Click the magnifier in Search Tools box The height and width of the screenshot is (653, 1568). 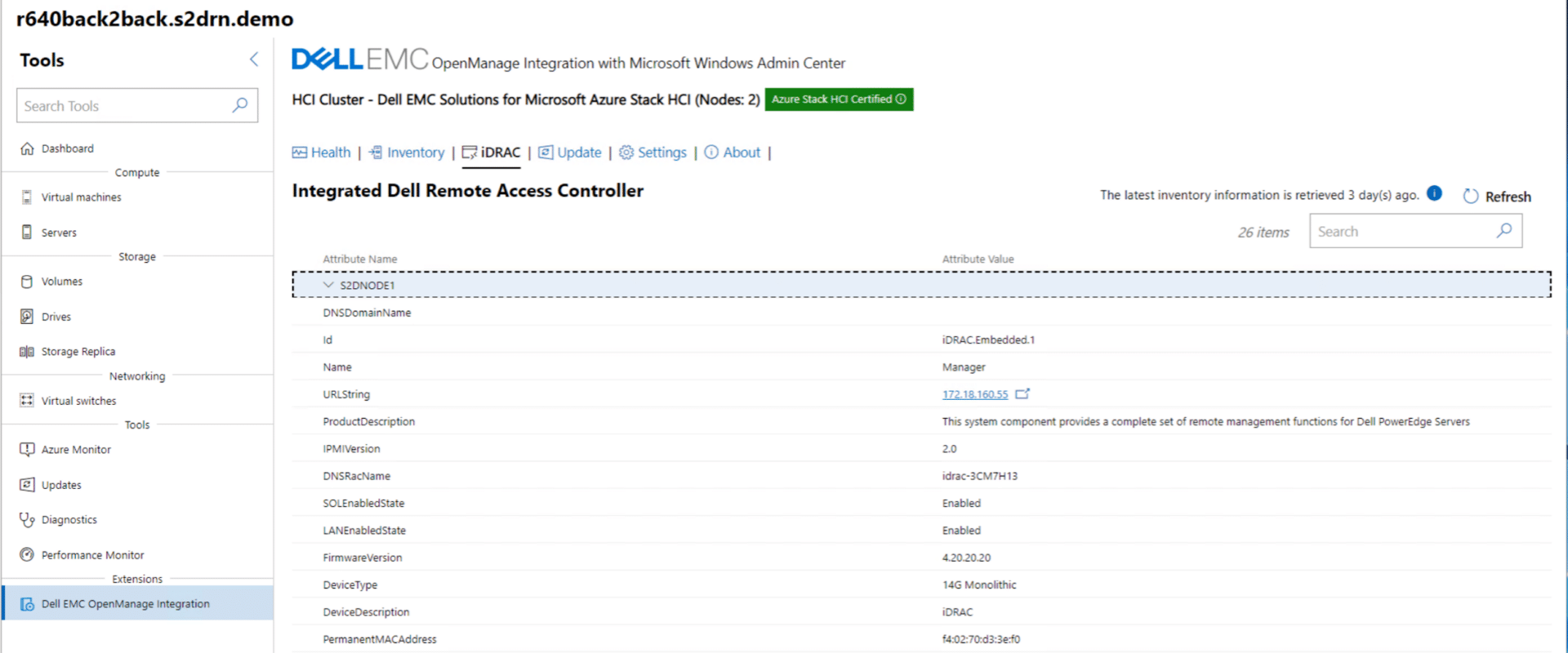click(240, 105)
